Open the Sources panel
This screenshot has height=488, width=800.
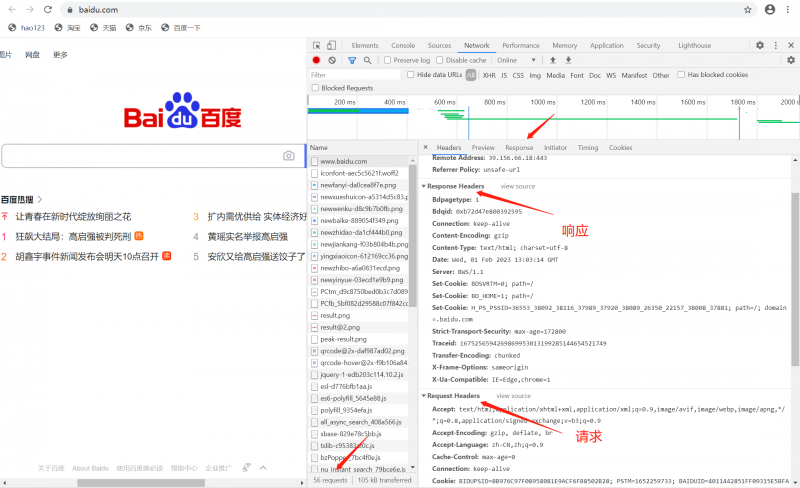439,45
